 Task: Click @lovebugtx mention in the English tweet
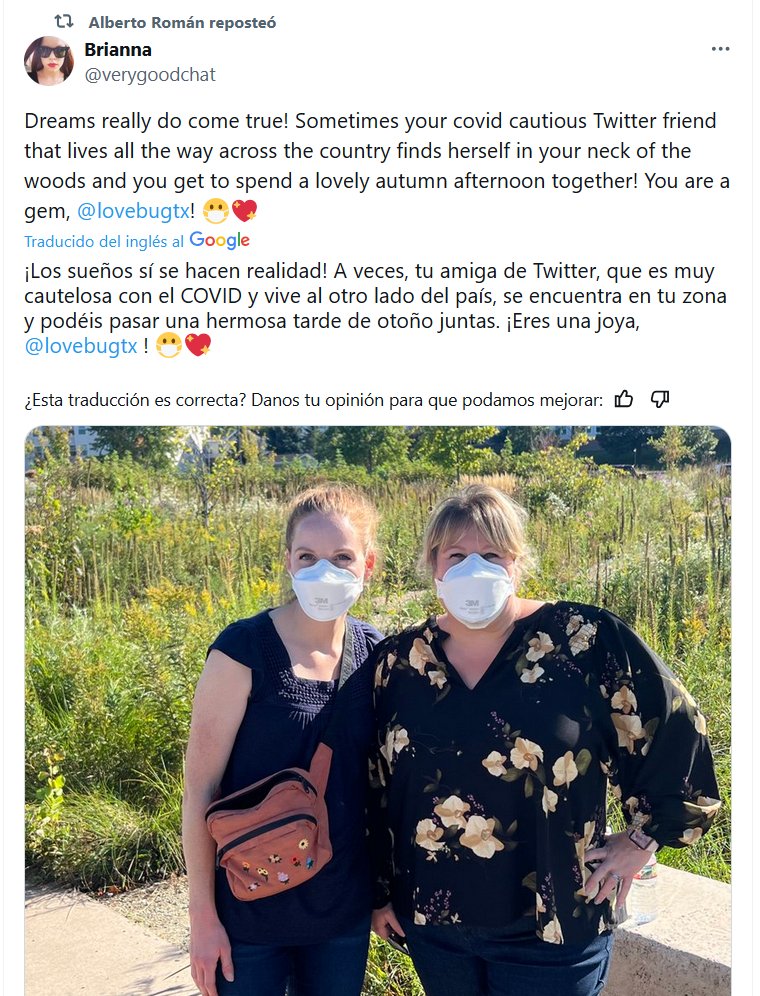133,211
